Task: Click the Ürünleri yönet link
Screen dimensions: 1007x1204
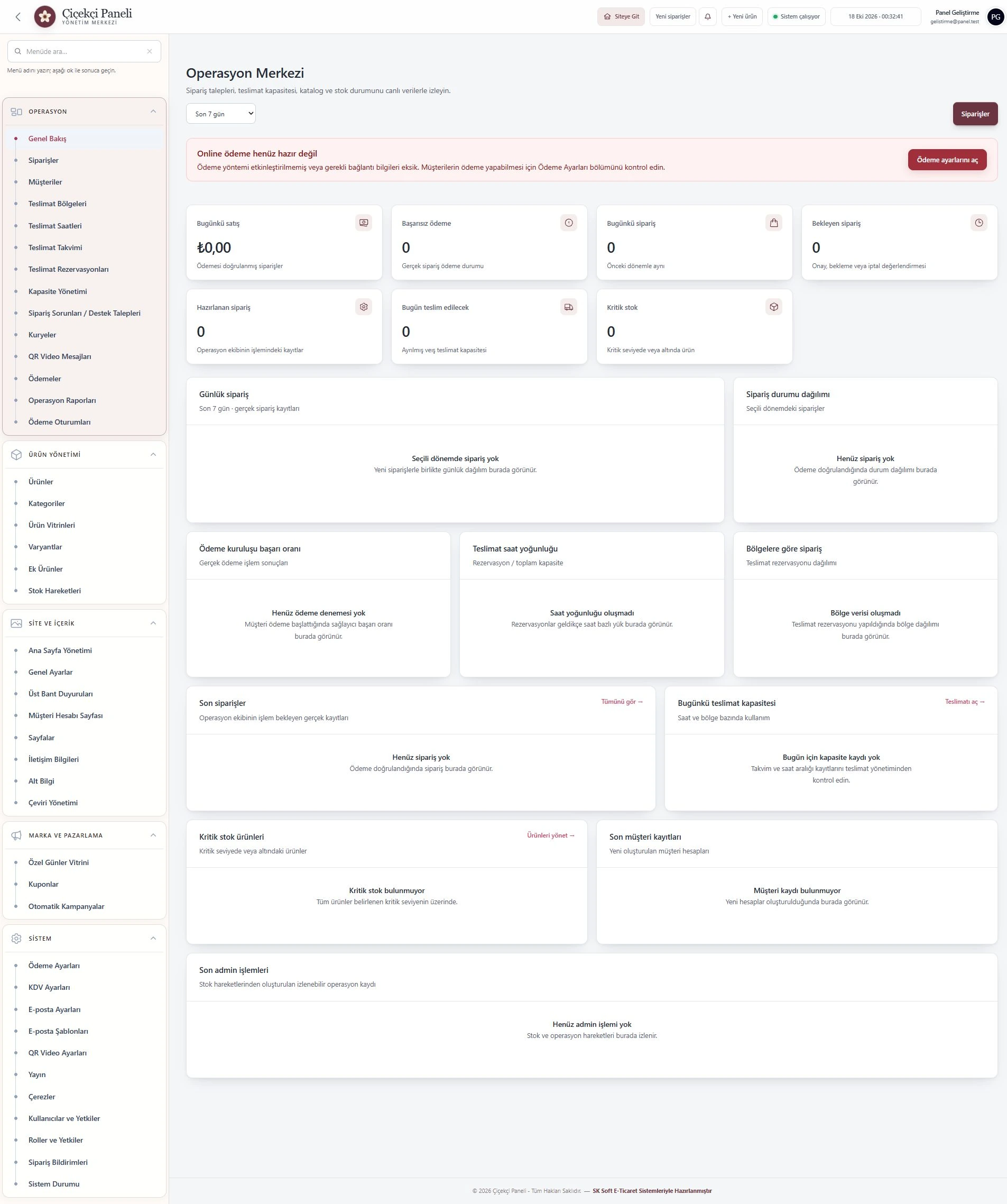Action: [x=551, y=835]
